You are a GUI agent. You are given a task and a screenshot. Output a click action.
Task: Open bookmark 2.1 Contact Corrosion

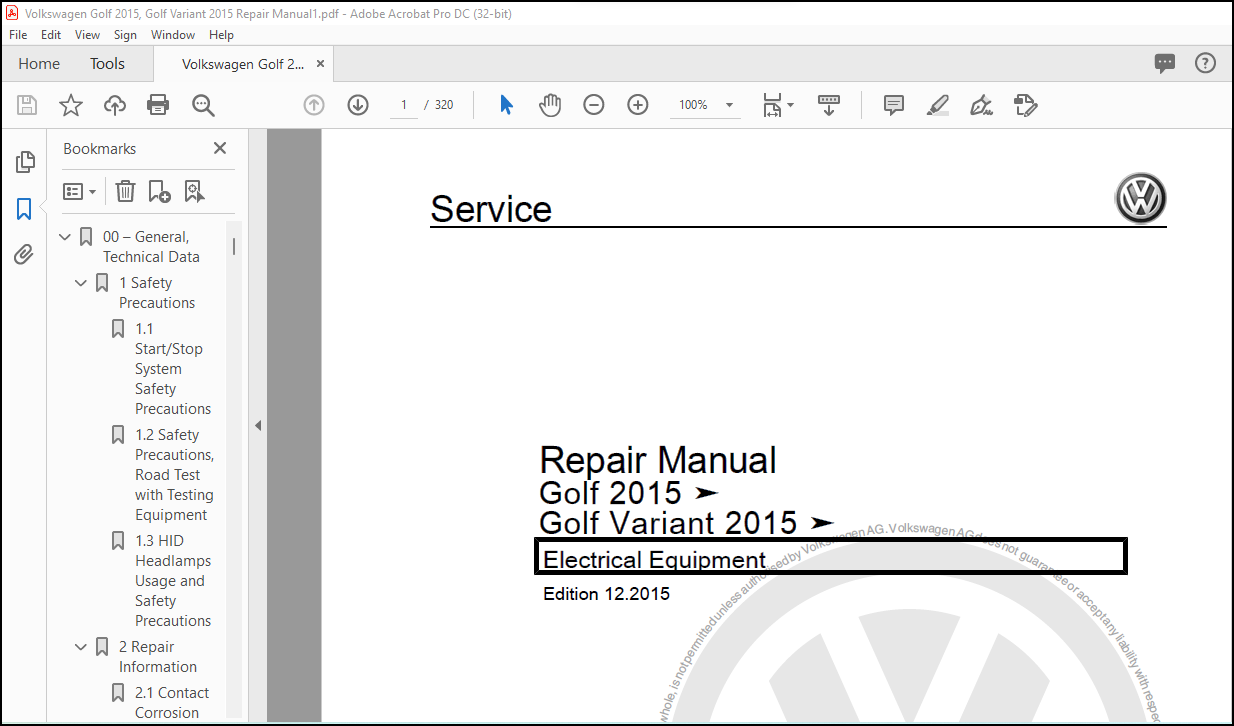[x=172, y=703]
